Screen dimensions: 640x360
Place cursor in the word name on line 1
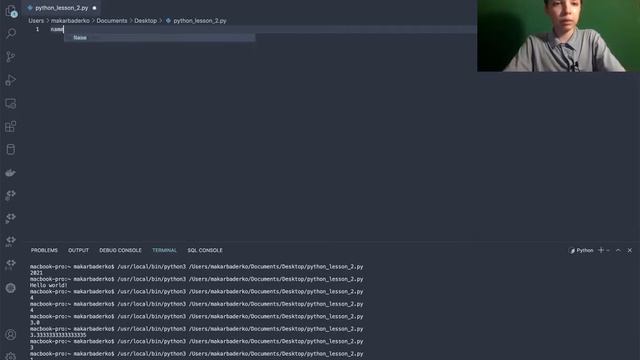click(57, 29)
